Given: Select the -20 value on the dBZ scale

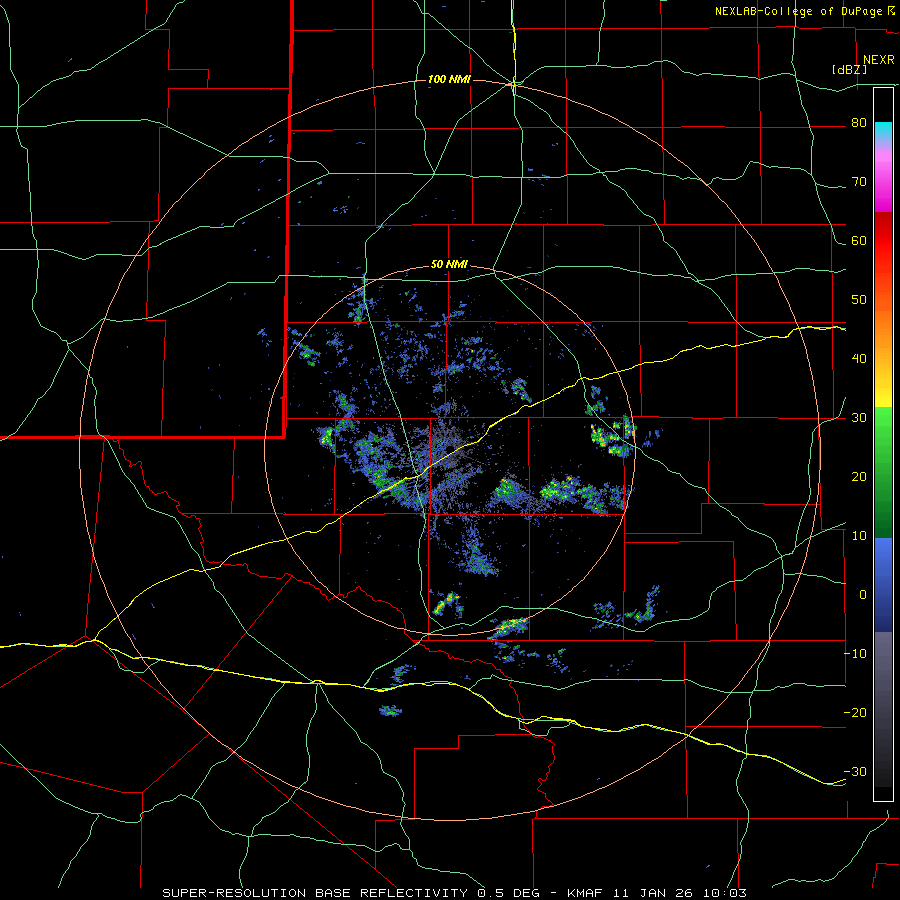Looking at the screenshot, I should (855, 713).
